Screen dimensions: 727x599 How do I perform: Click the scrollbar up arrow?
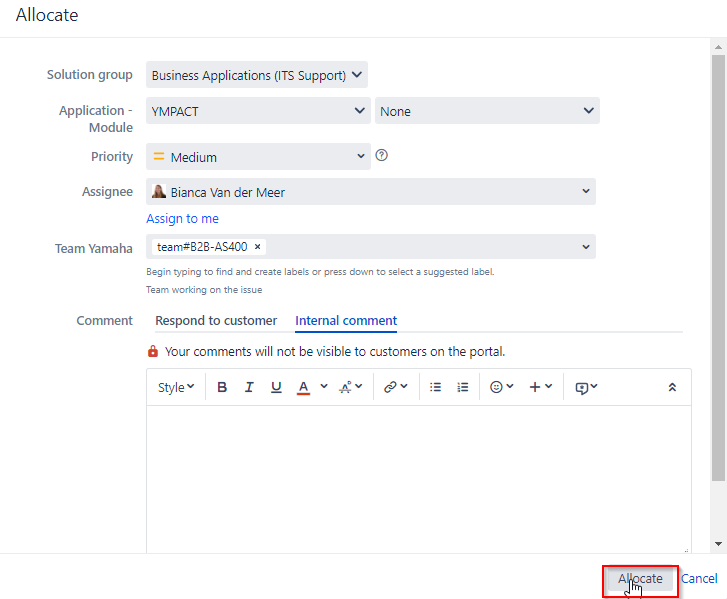click(718, 47)
